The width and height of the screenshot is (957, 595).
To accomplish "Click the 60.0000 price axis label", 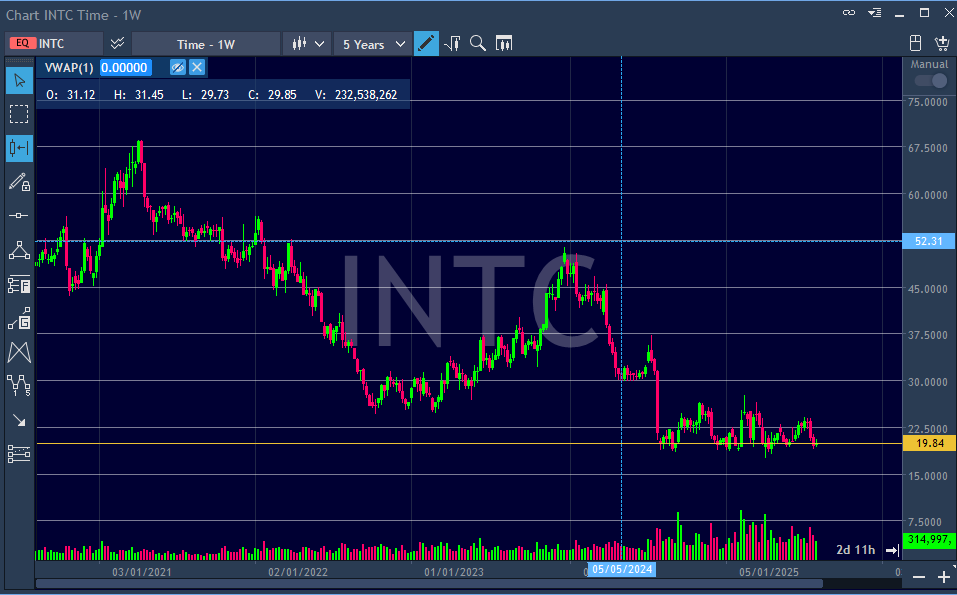I will (928, 195).
